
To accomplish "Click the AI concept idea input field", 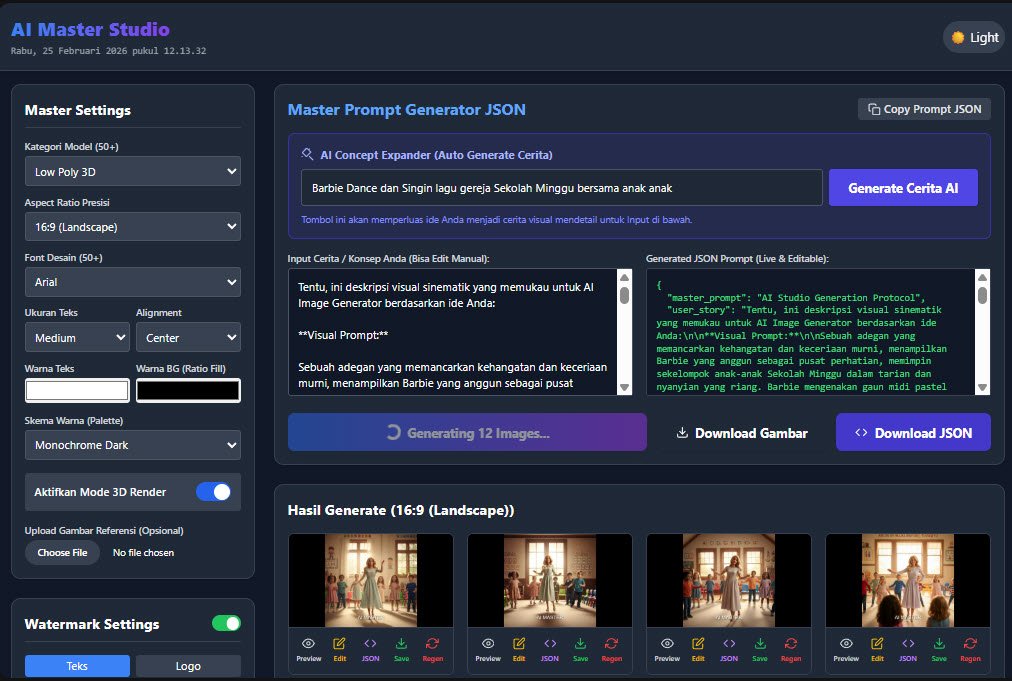I will (562, 188).
